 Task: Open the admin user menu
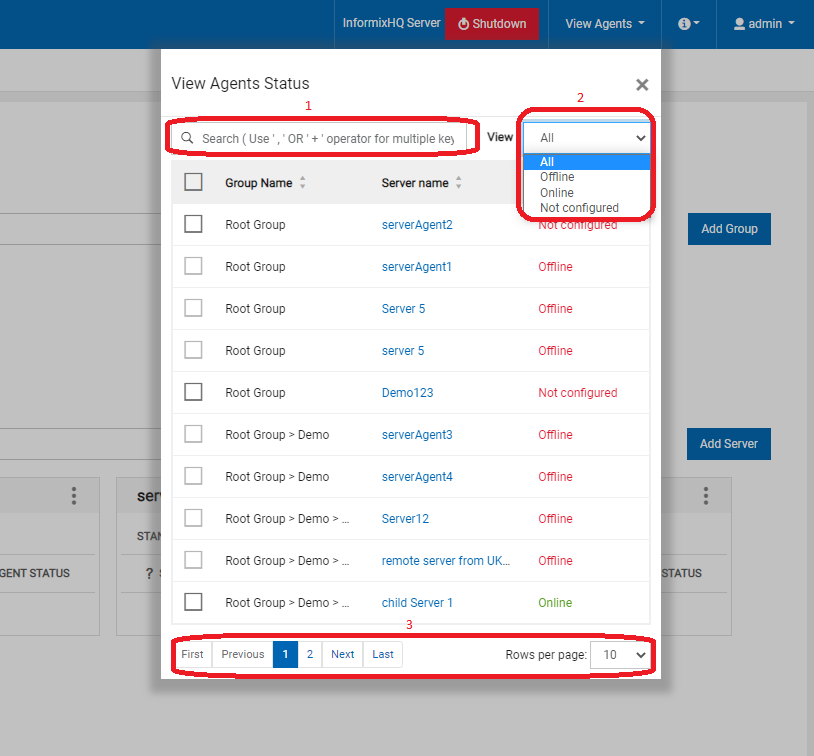764,24
